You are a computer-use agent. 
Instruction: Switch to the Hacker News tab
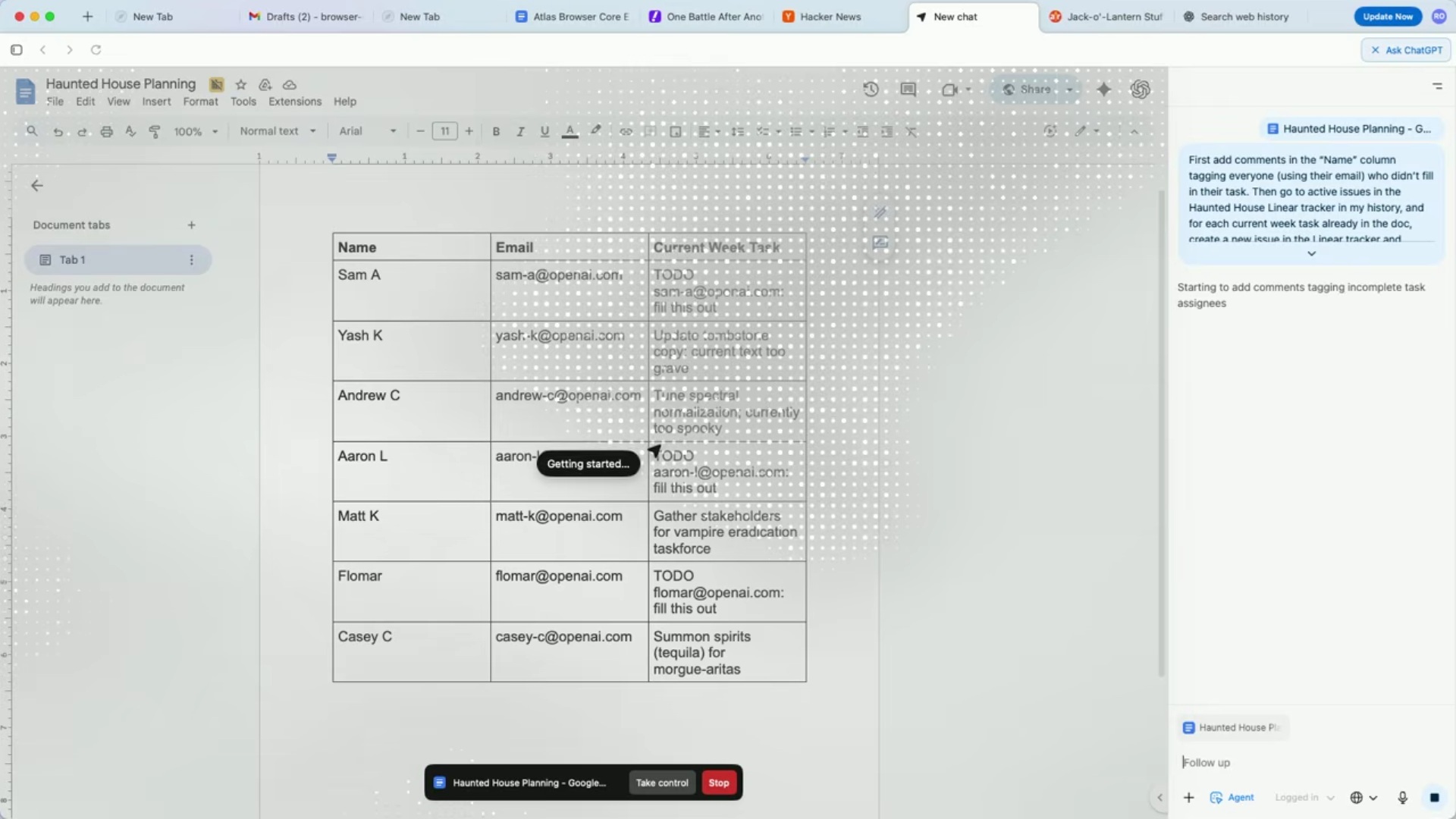[x=830, y=17]
